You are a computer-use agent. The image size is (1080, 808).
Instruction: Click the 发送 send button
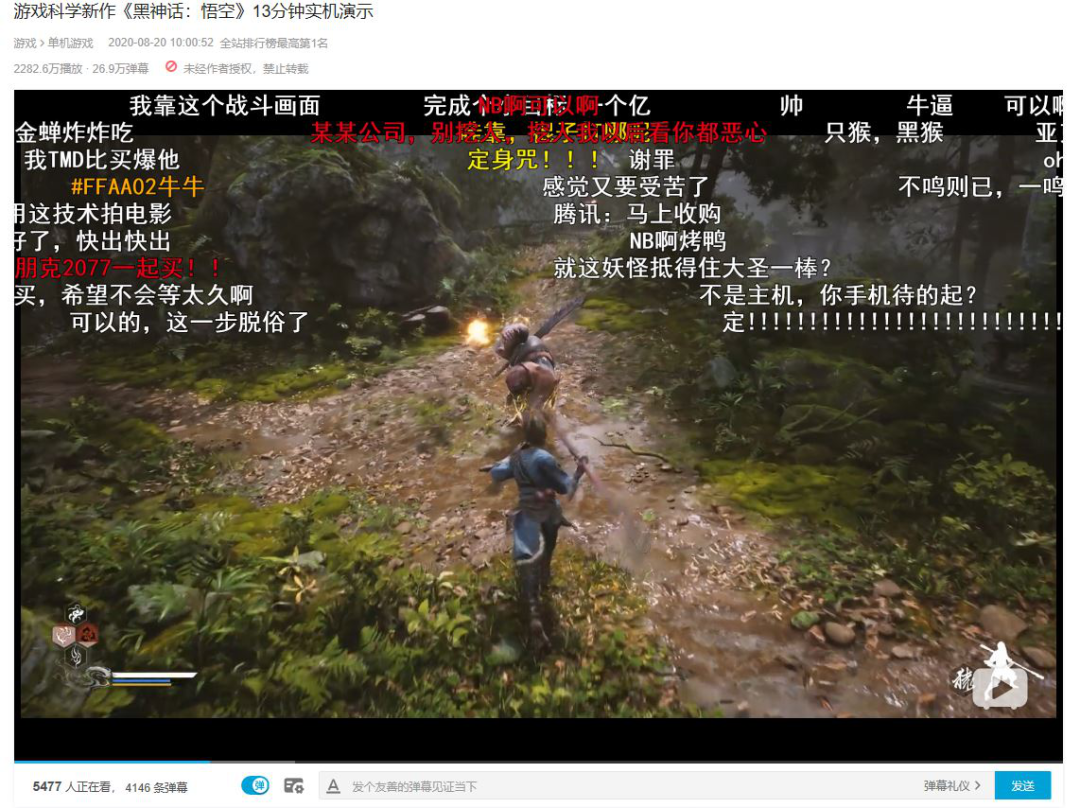pos(1023,786)
